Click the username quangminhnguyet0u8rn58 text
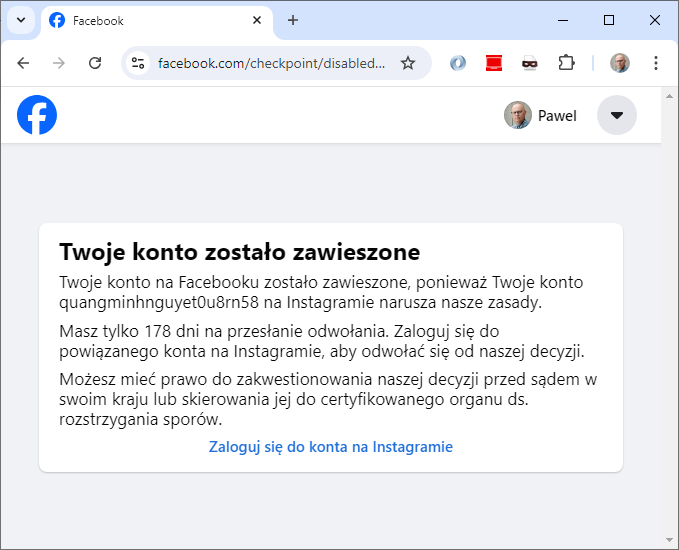This screenshot has width=679, height=550. click(158, 302)
